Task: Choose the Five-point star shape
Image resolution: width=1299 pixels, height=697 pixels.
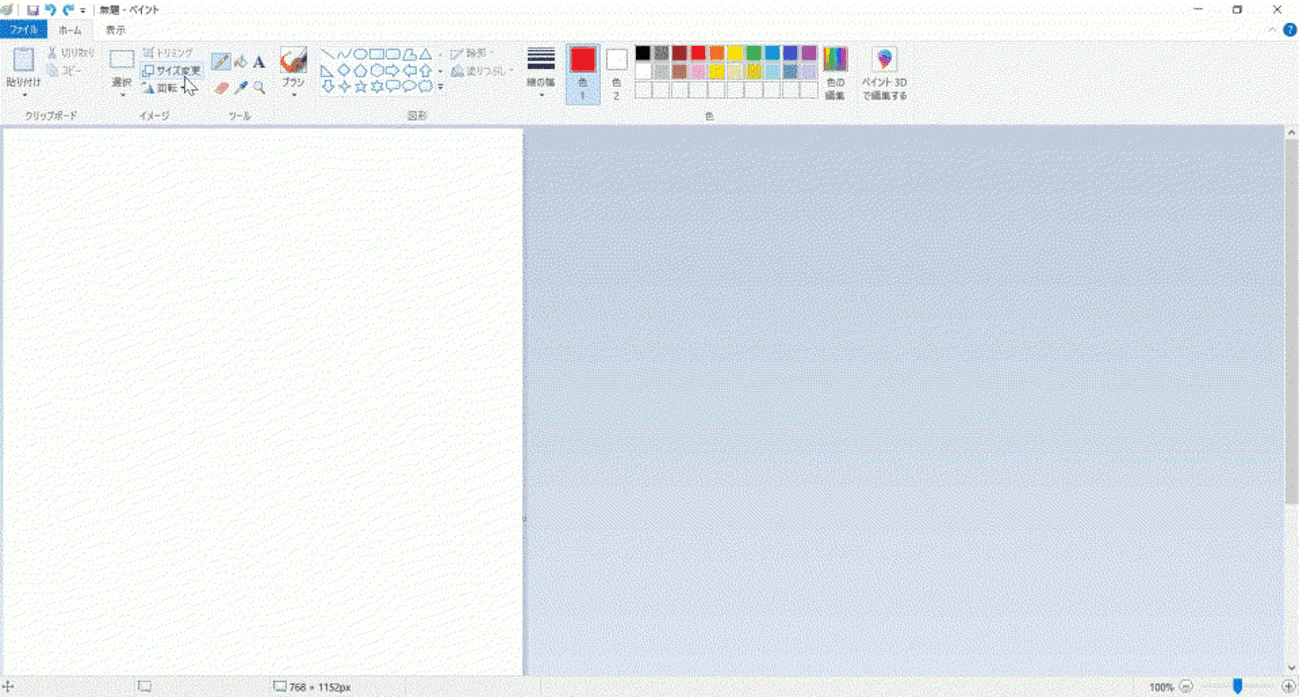Action: click(360, 87)
